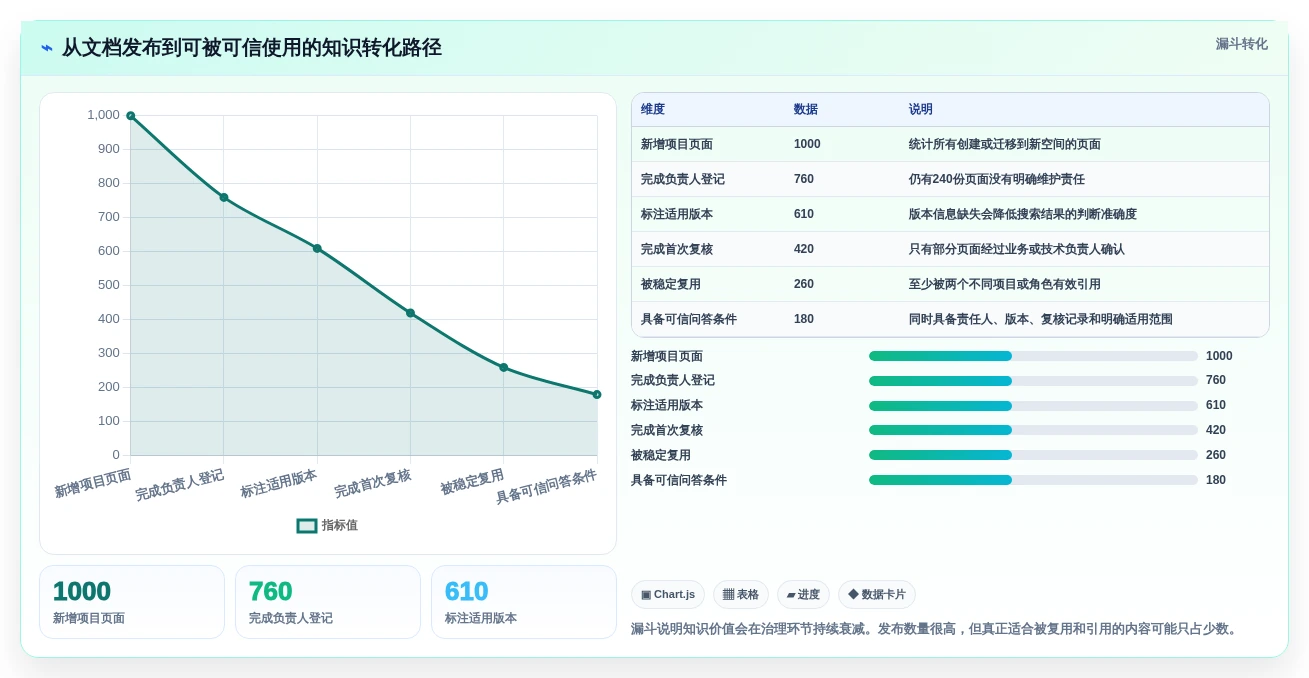Click the 数据卡片 tag chip
This screenshot has width=1309, height=678.
(877, 594)
